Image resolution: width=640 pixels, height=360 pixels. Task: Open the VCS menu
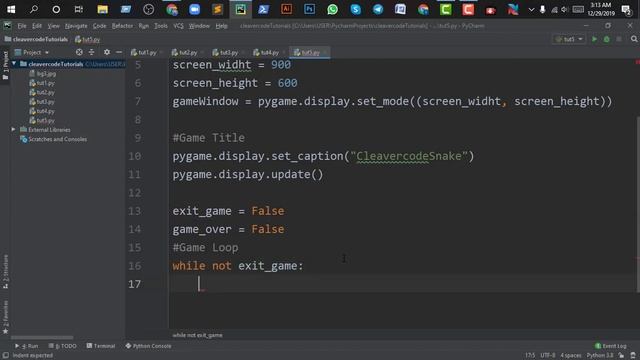[x=178, y=26]
